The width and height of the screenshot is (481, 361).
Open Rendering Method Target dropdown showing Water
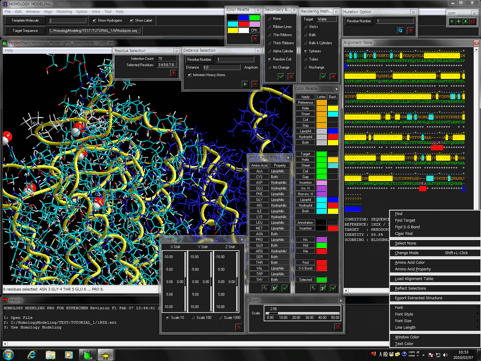[327, 19]
